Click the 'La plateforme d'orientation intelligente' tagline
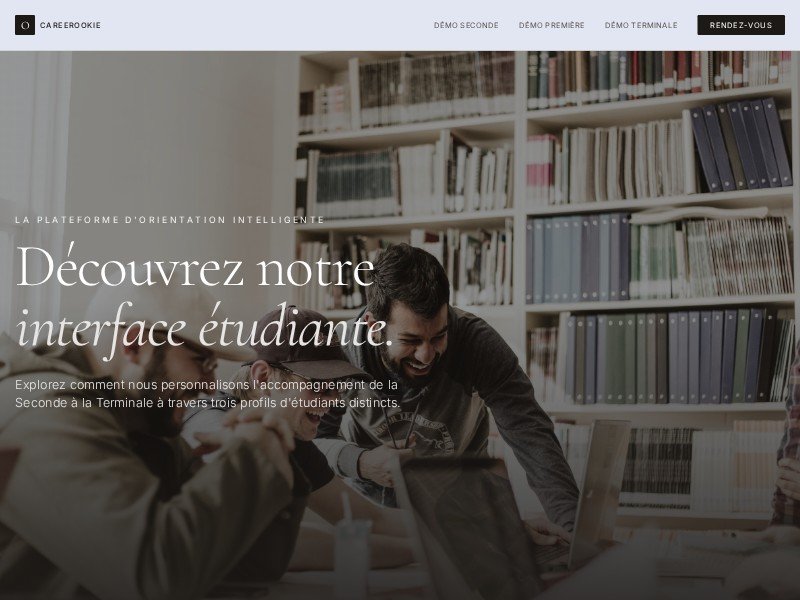Viewport: 800px width, 600px height. point(170,220)
